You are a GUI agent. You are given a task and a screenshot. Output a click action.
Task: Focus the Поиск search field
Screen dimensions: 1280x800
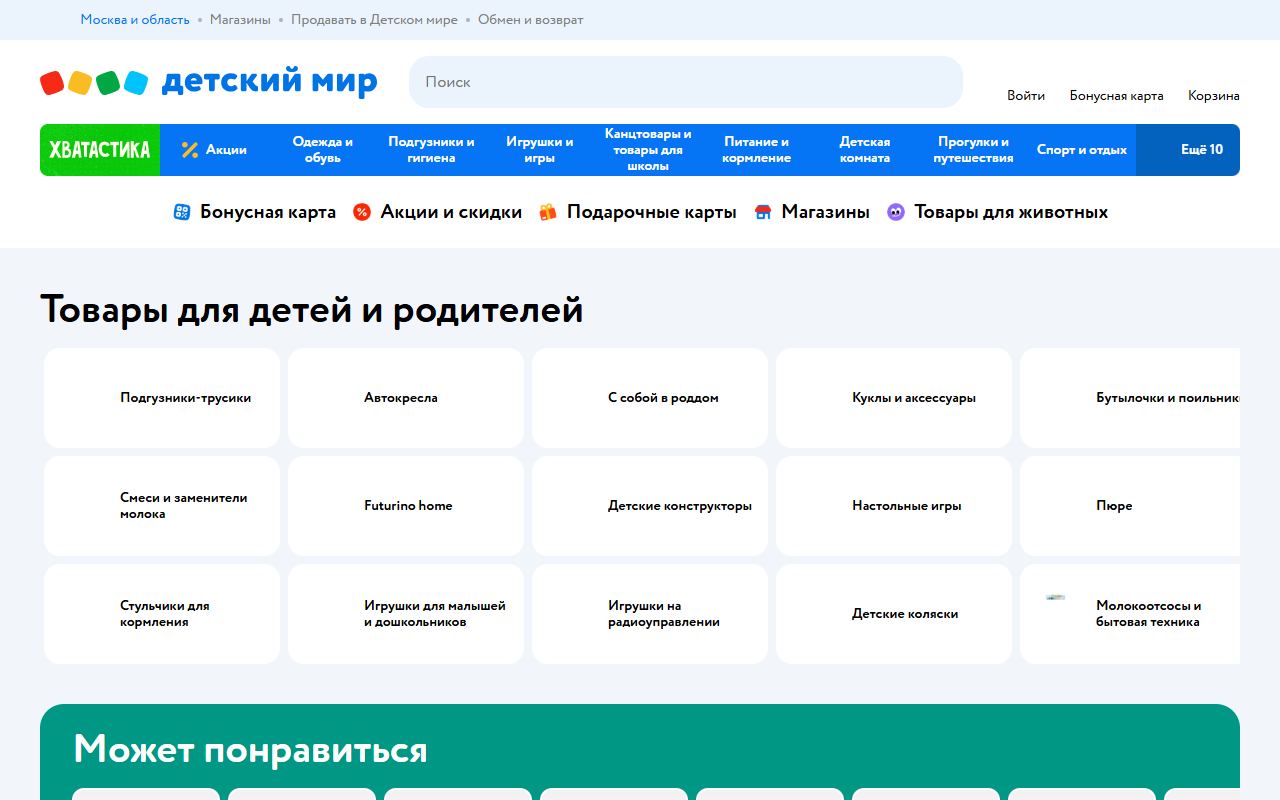pos(686,82)
